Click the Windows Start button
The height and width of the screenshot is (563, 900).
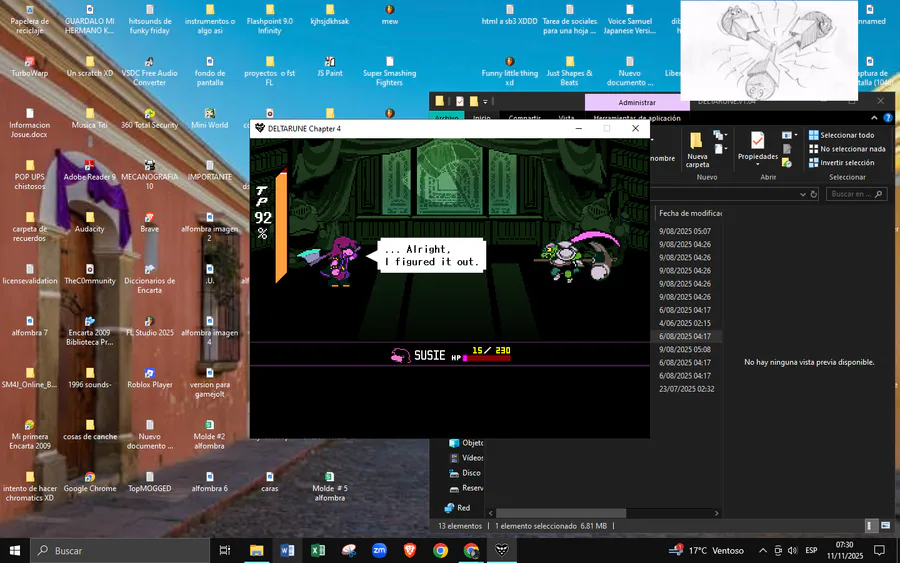pyautogui.click(x=15, y=550)
